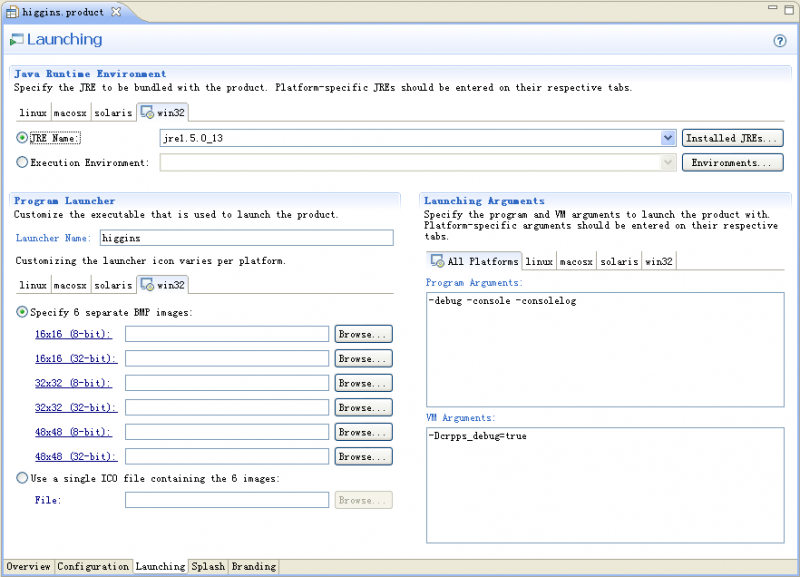Viewport: 800px width, 577px height.
Task: Open the JRE Name dropdown list
Action: (667, 138)
